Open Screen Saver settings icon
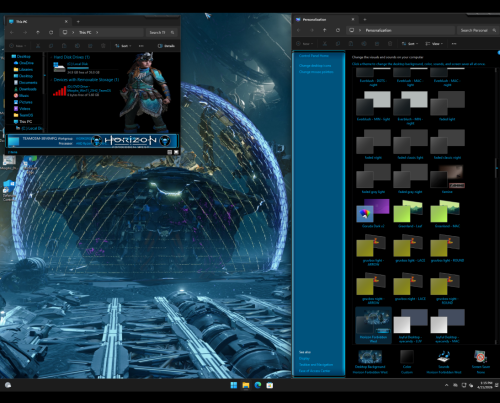 click(x=480, y=357)
